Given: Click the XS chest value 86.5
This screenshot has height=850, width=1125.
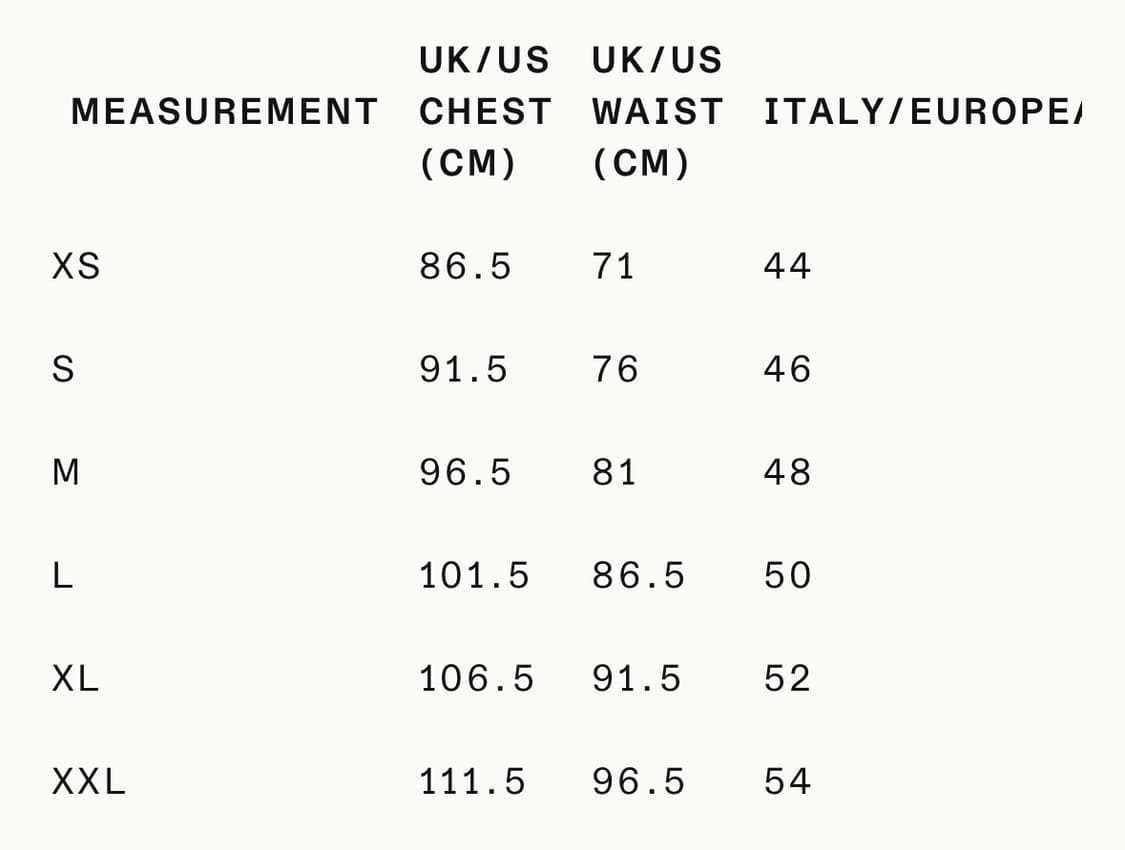Looking at the screenshot, I should click(465, 267).
